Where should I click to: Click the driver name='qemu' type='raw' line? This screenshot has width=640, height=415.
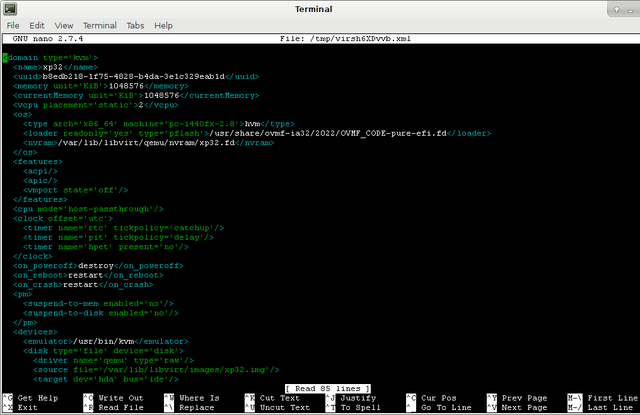pyautogui.click(x=113, y=360)
